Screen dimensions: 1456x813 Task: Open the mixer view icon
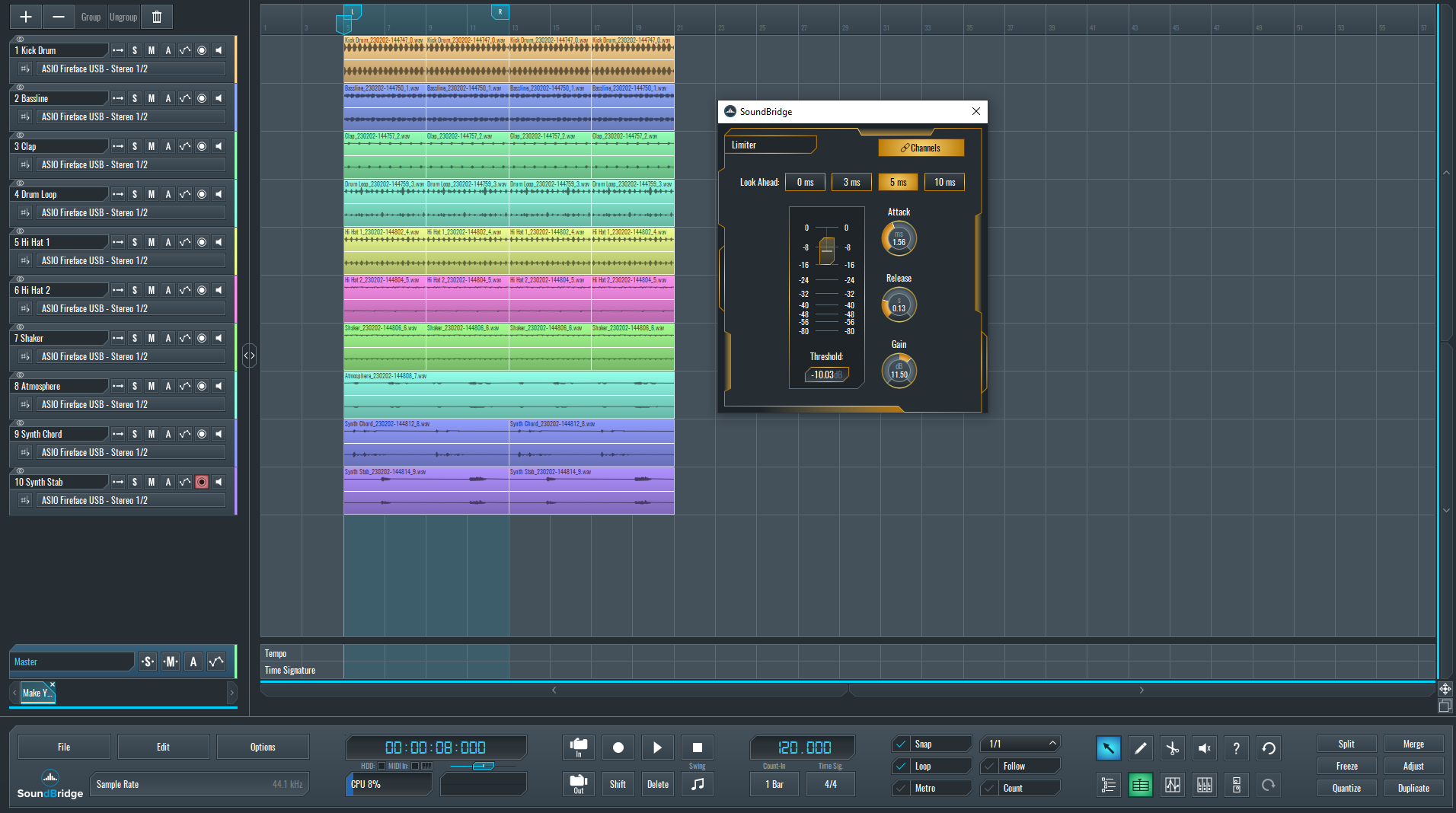tap(1204, 785)
